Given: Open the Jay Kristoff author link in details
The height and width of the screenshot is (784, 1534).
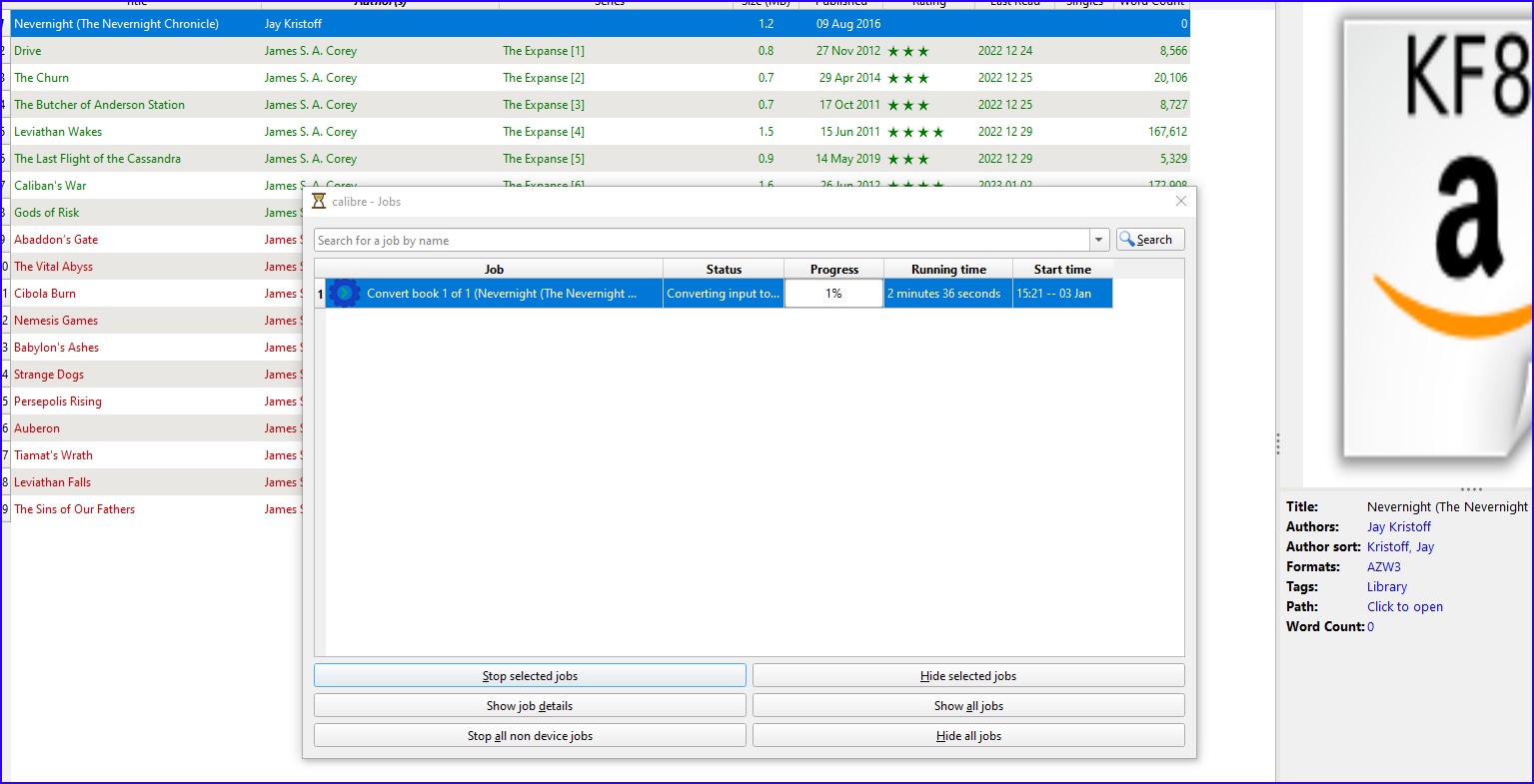Looking at the screenshot, I should pyautogui.click(x=1399, y=526).
